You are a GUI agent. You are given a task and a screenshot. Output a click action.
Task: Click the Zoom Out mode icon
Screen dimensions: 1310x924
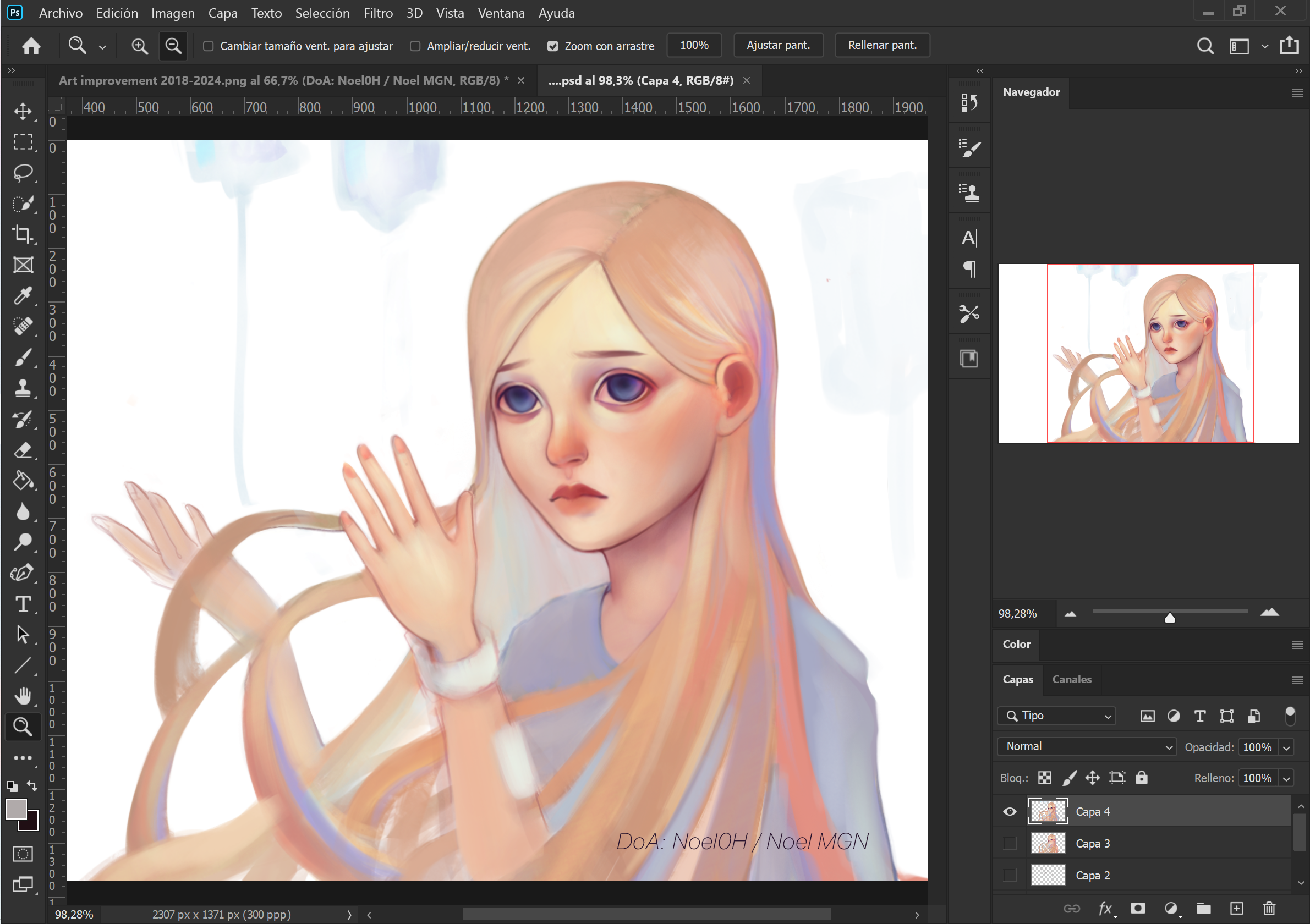pyautogui.click(x=173, y=46)
